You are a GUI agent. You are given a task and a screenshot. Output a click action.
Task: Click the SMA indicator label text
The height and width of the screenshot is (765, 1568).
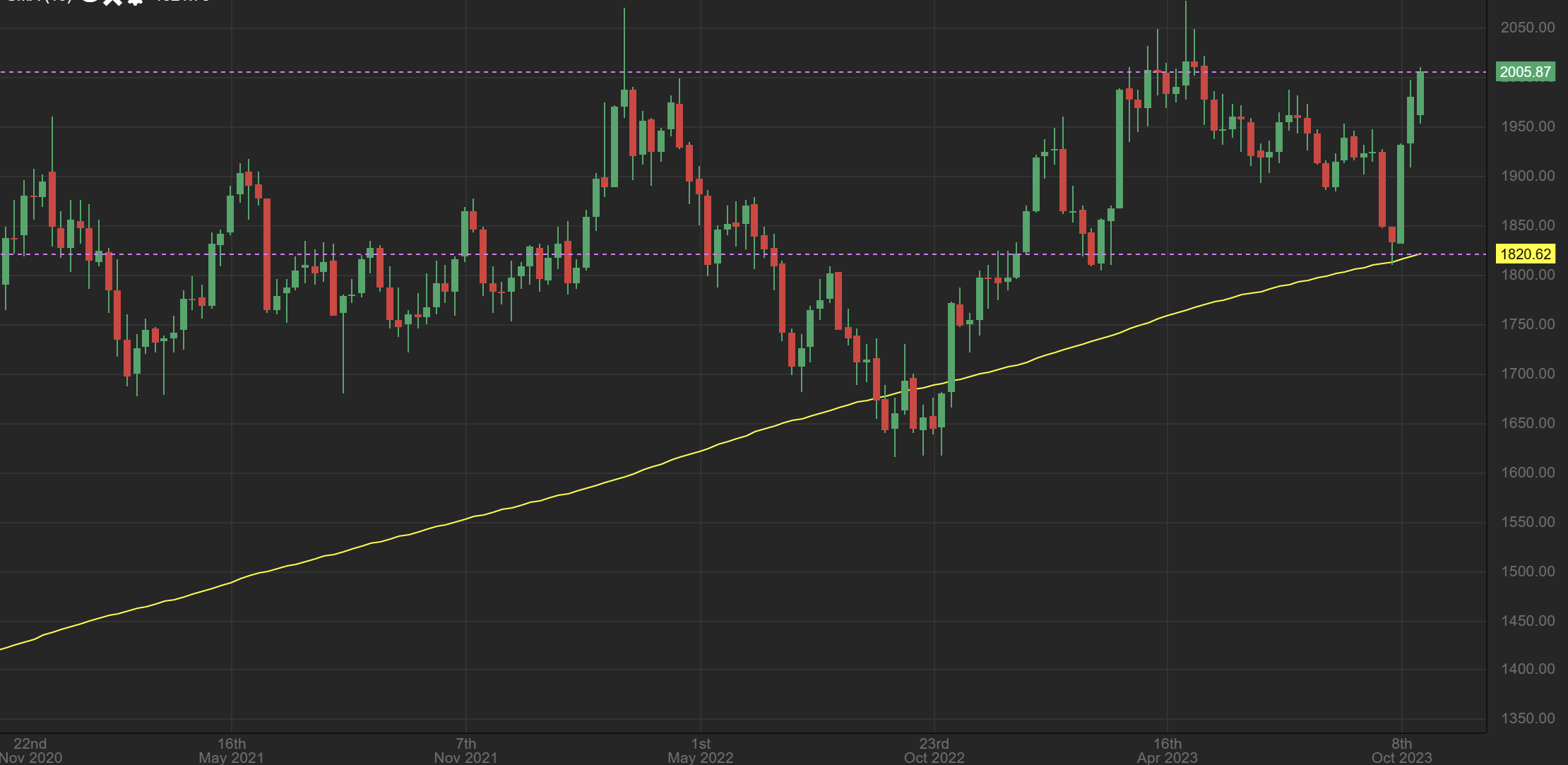[x=39, y=1]
